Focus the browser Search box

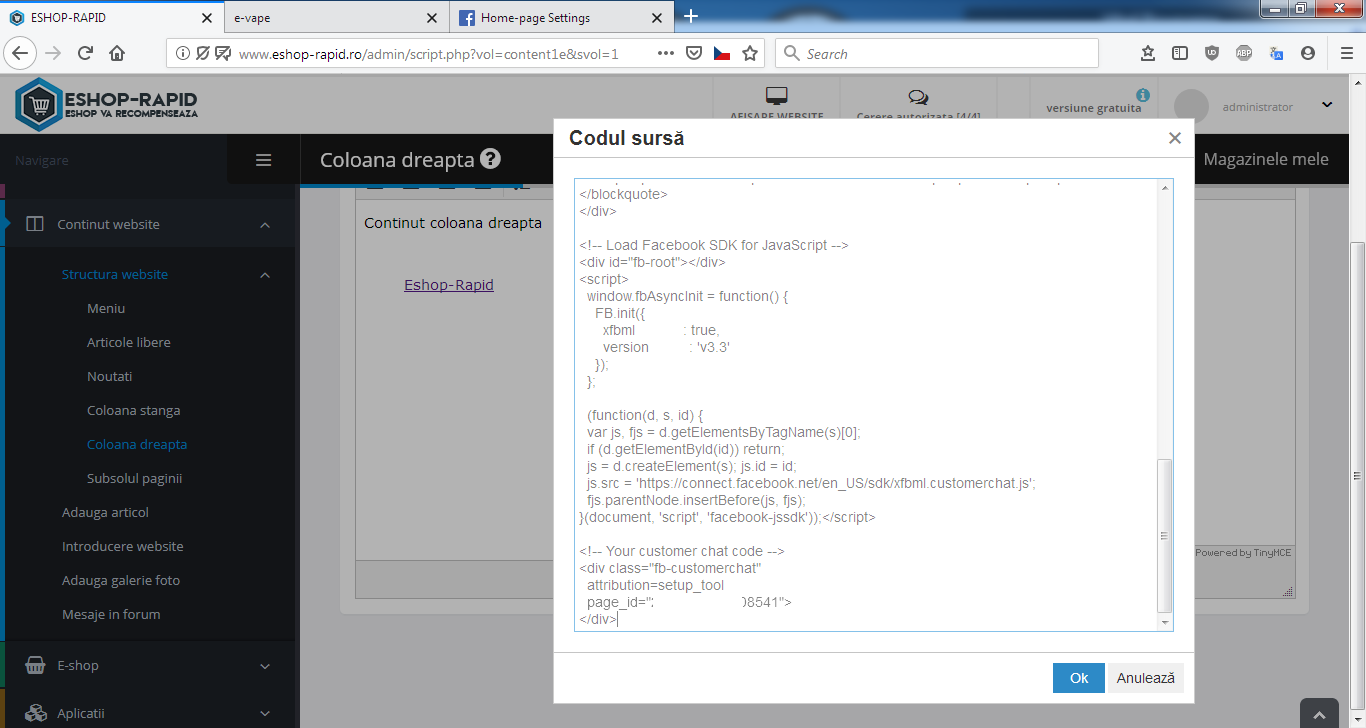[x=937, y=54]
